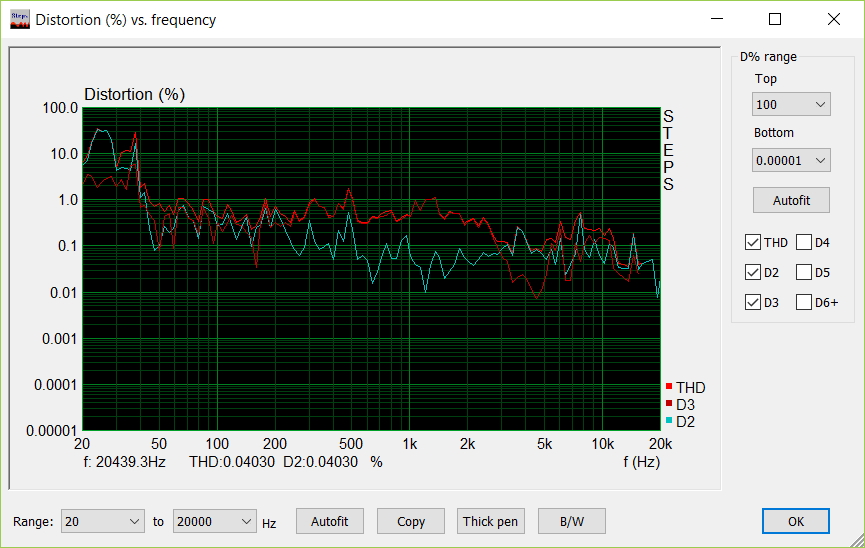
Task: Click the resize grip in window corner
Action: coord(857,541)
